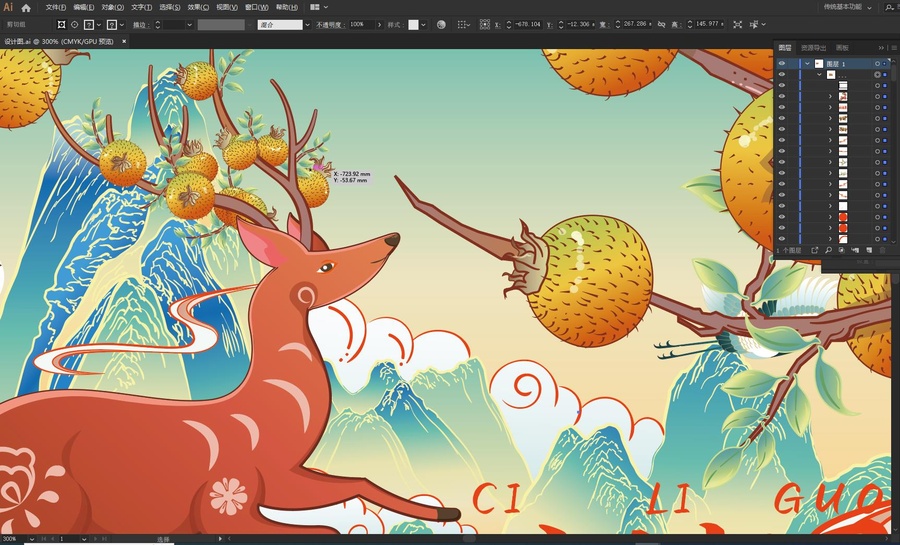900x545 pixels.
Task: Increase stroke weight with the stepper arrows
Action: click(157, 22)
